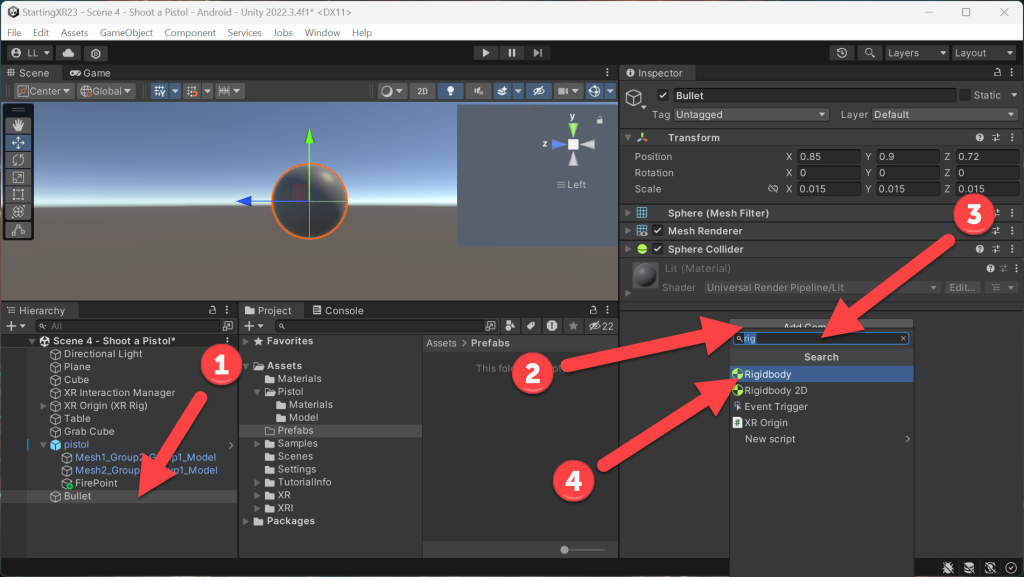Open the global search magnifier
The height and width of the screenshot is (577, 1024).
click(x=869, y=53)
